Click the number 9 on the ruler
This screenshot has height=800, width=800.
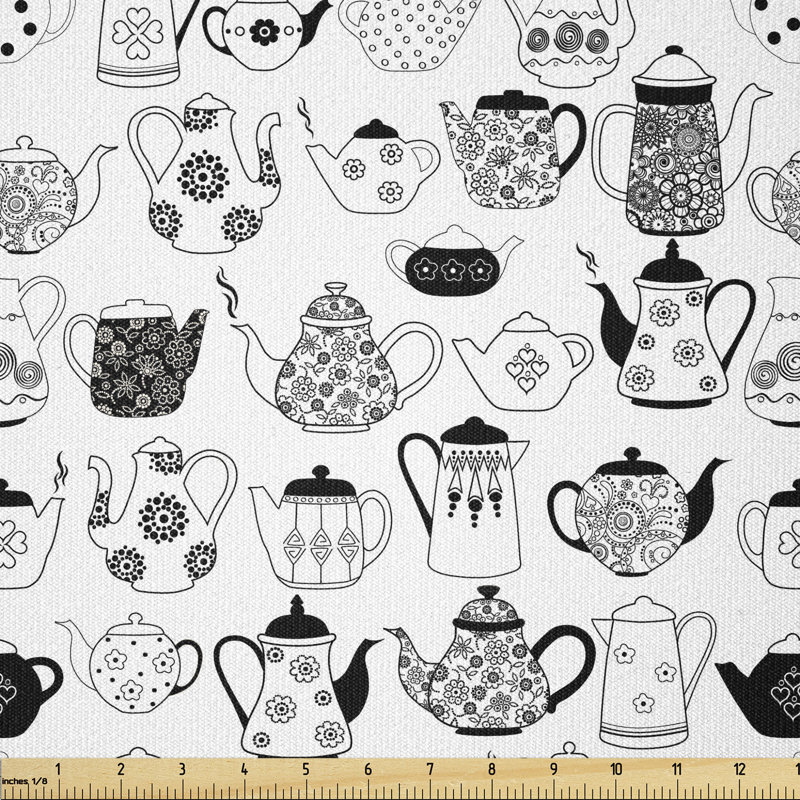pos(554,769)
